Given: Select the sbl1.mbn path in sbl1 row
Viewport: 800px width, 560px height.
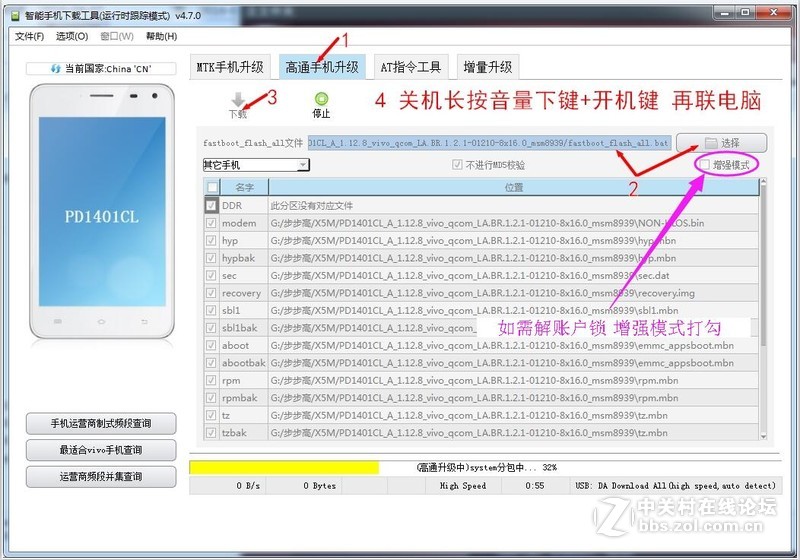Looking at the screenshot, I should coord(514,310).
